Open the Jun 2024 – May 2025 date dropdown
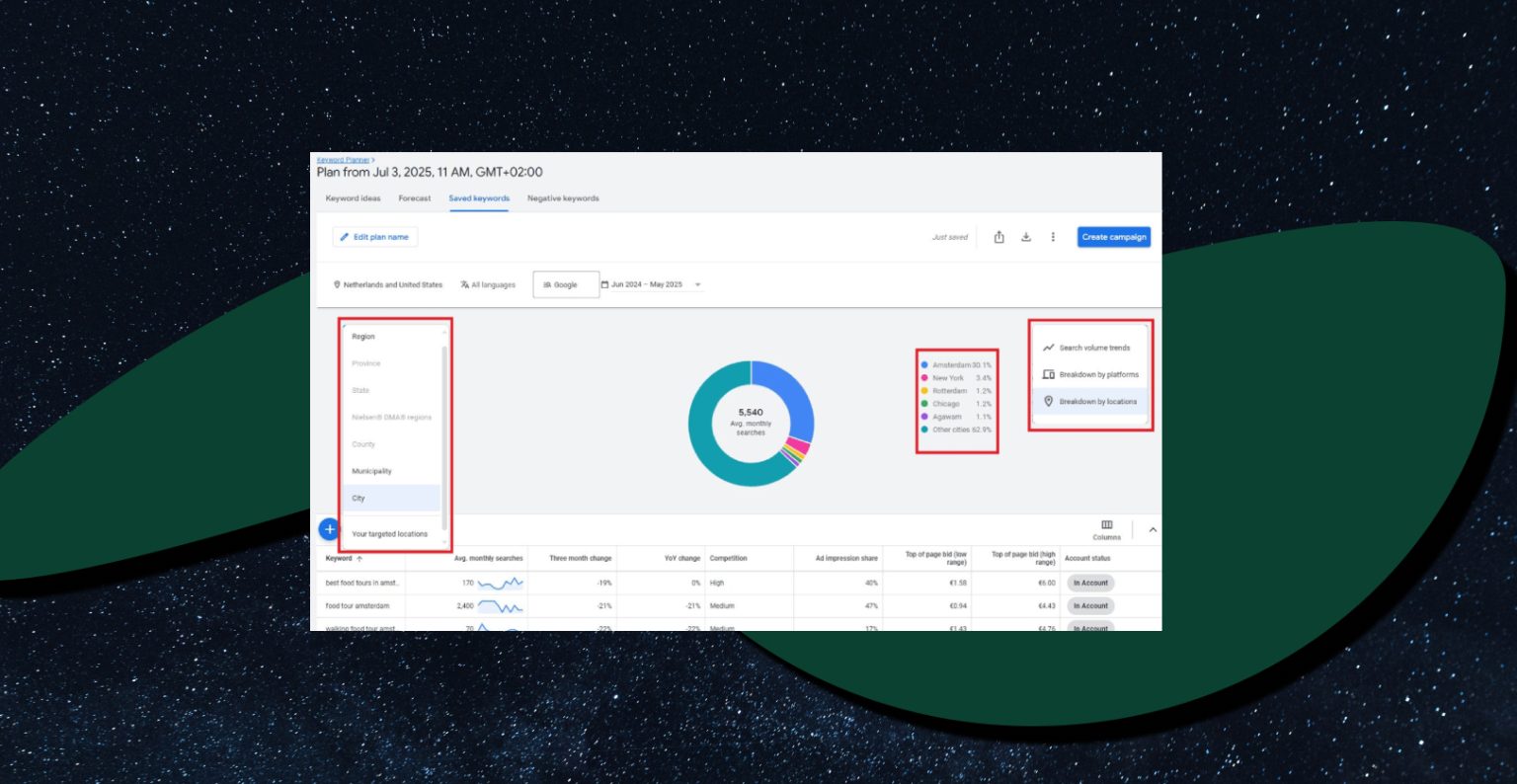 pos(651,284)
